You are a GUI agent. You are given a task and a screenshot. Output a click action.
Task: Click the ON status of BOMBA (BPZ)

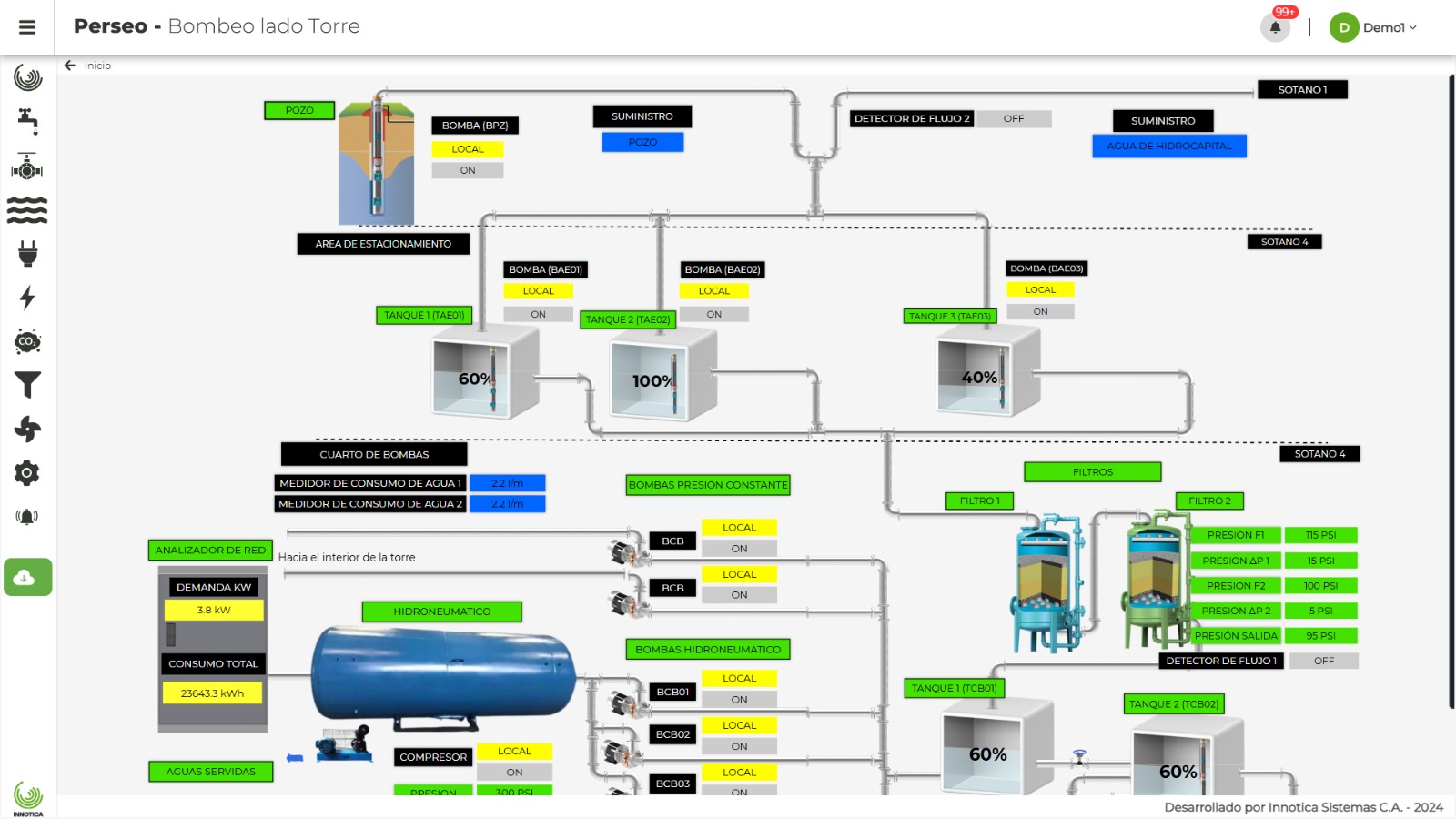[468, 170]
